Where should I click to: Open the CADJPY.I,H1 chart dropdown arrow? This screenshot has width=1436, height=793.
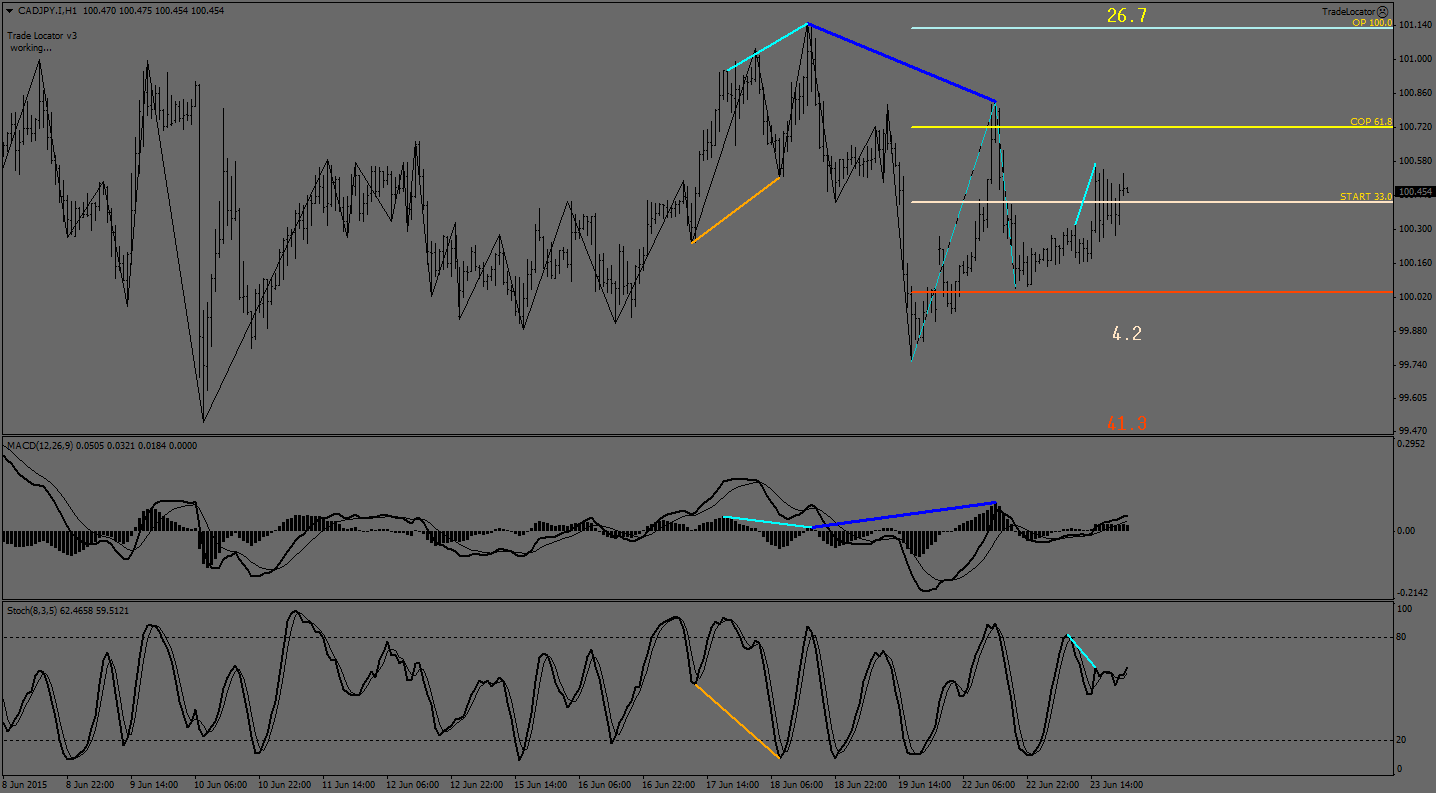(9, 10)
